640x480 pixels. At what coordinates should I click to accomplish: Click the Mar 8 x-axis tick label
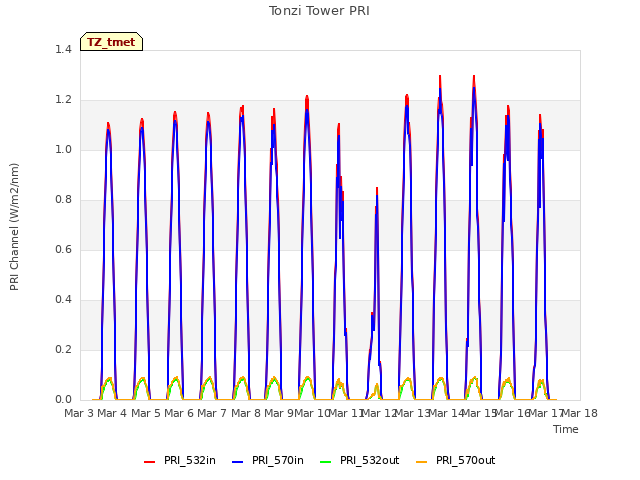tap(246, 413)
